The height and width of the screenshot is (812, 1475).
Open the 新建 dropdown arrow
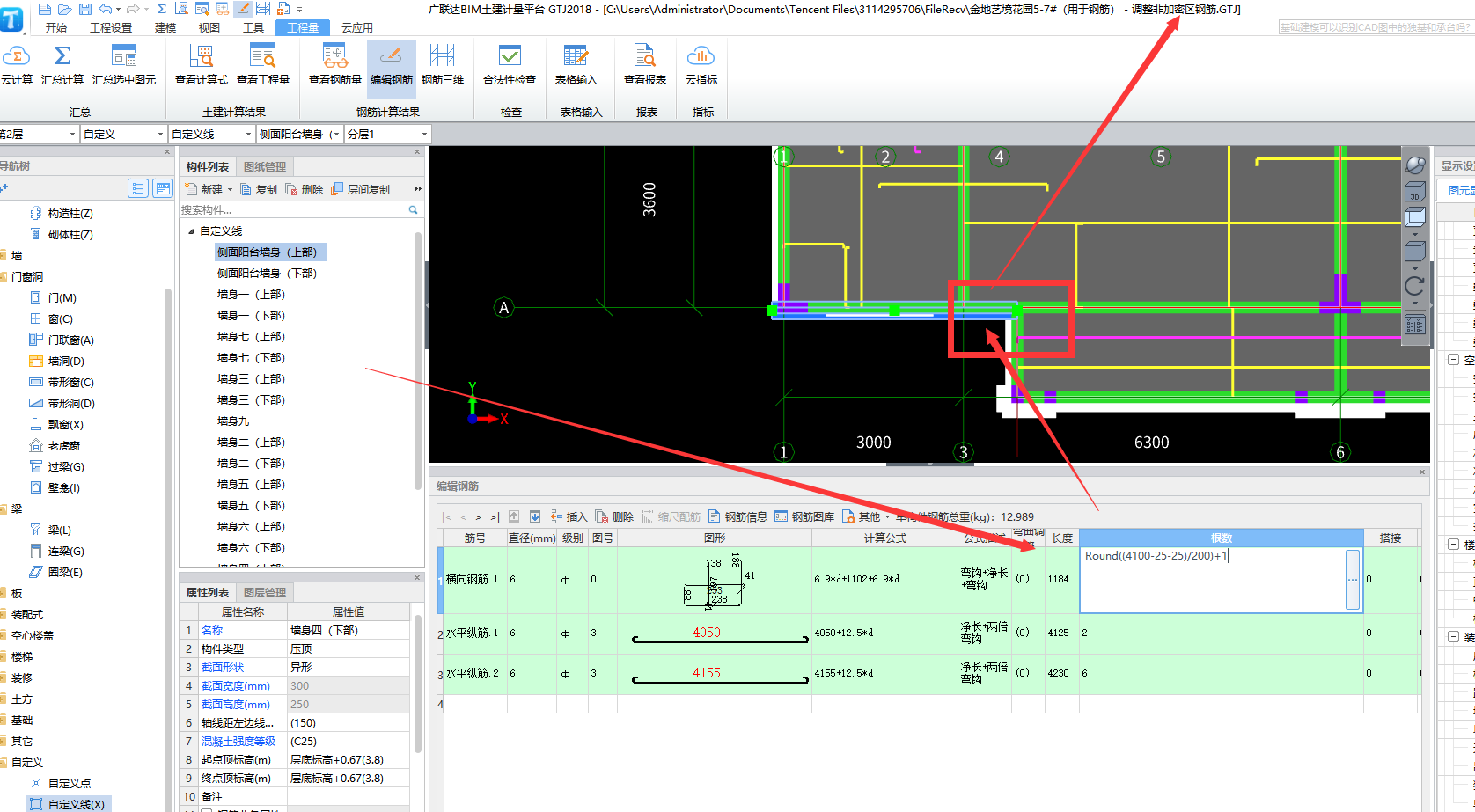coord(231,189)
